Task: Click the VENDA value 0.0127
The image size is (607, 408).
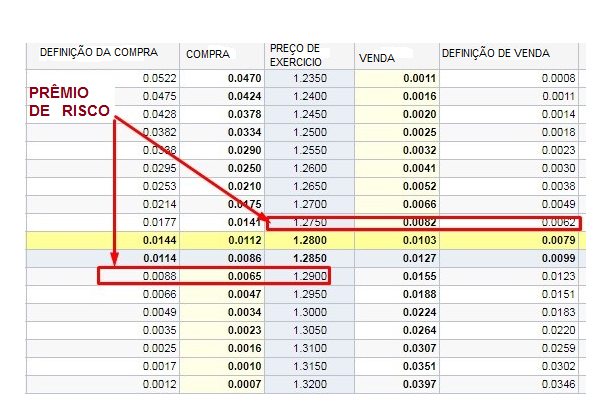Action: tap(419, 257)
